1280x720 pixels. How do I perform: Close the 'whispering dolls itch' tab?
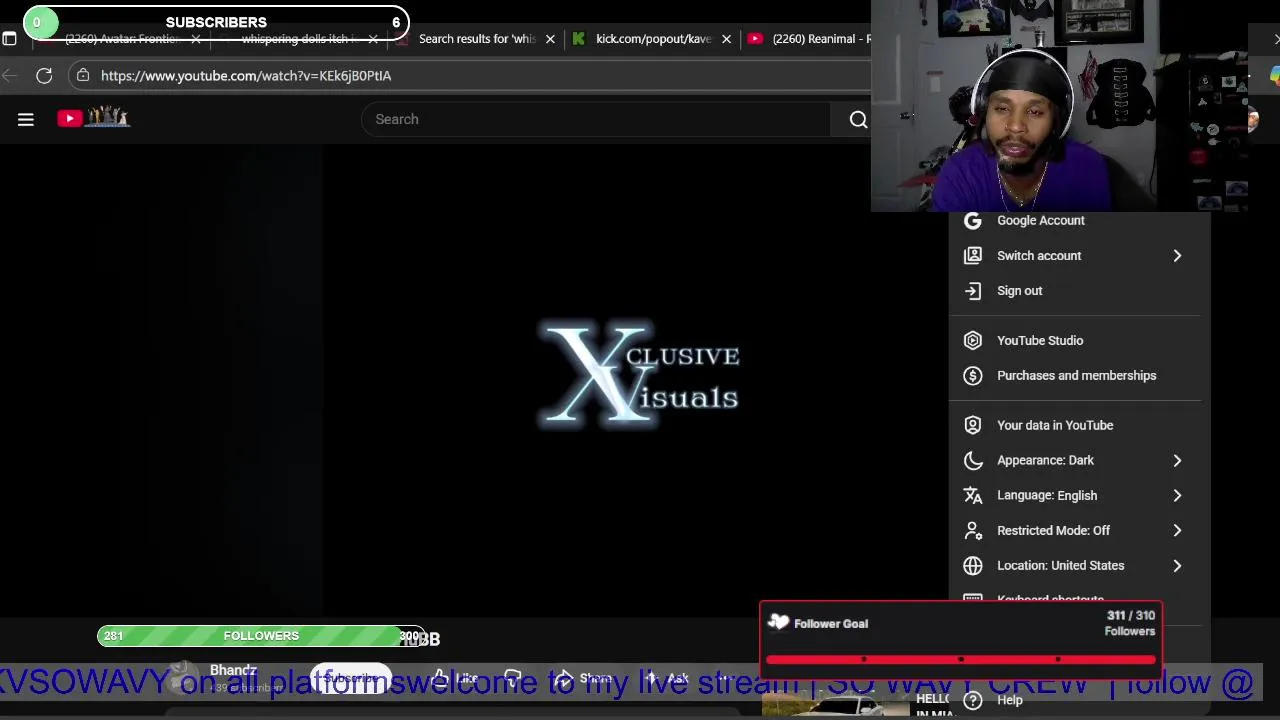pyautogui.click(x=373, y=39)
